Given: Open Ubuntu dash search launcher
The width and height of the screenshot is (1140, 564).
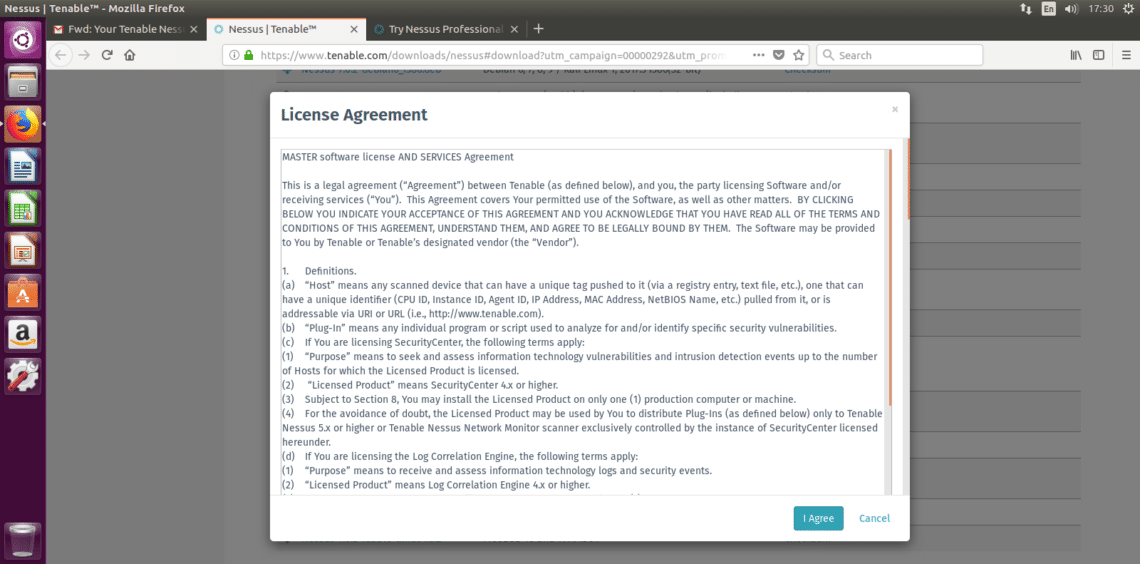Looking at the screenshot, I should click(23, 39).
